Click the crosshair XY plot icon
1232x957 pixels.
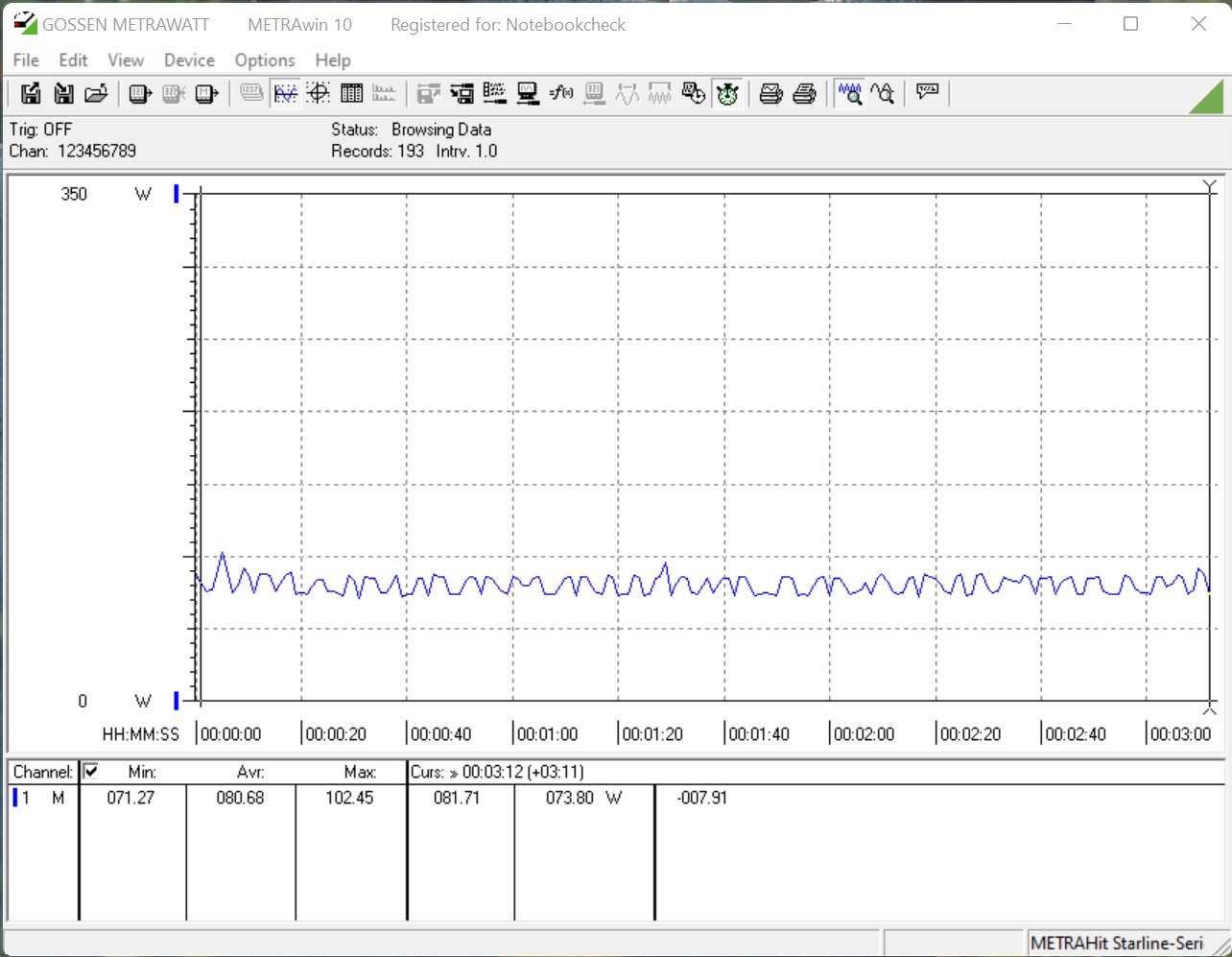tap(319, 93)
